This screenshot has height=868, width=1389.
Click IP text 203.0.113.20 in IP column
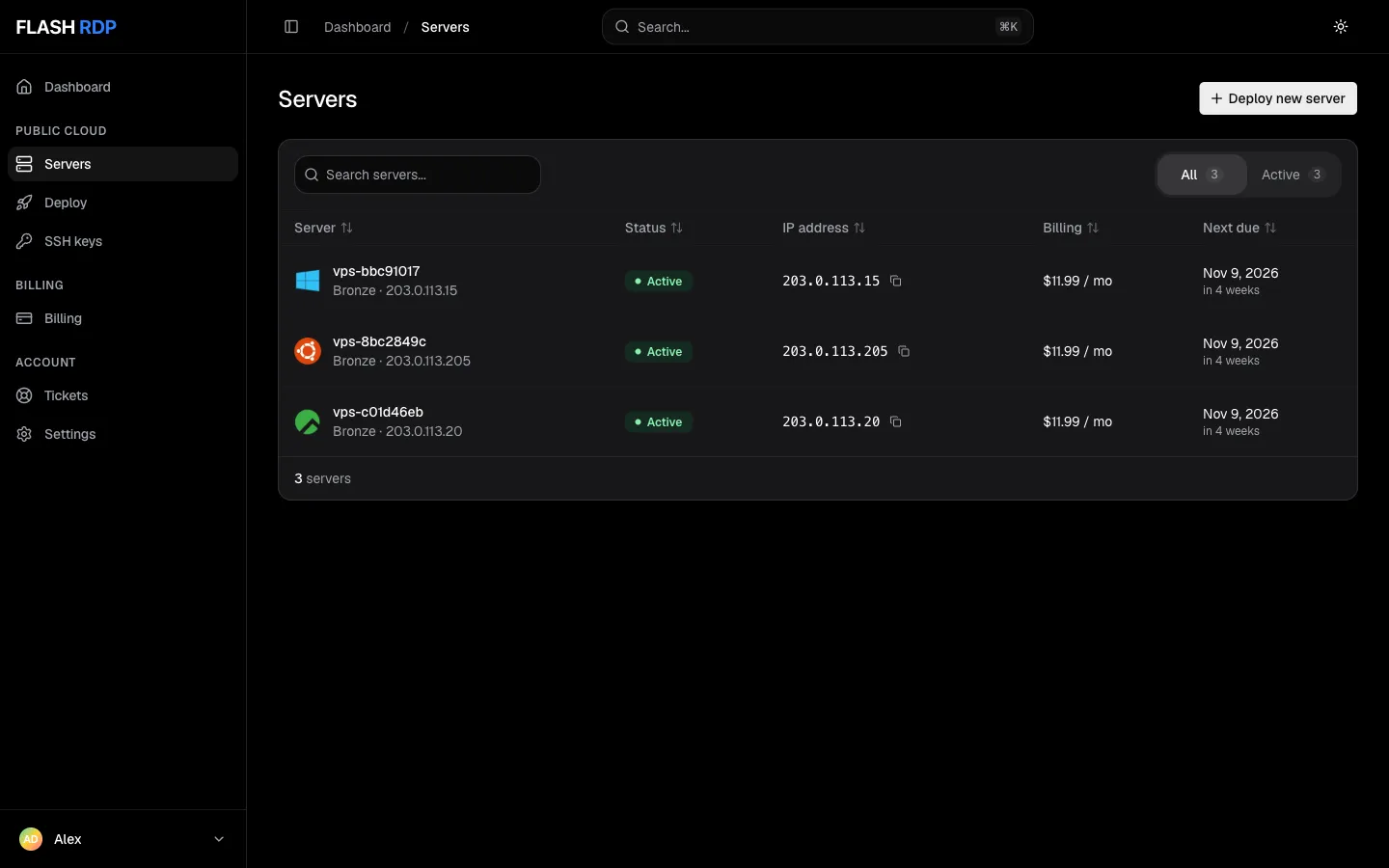[831, 421]
